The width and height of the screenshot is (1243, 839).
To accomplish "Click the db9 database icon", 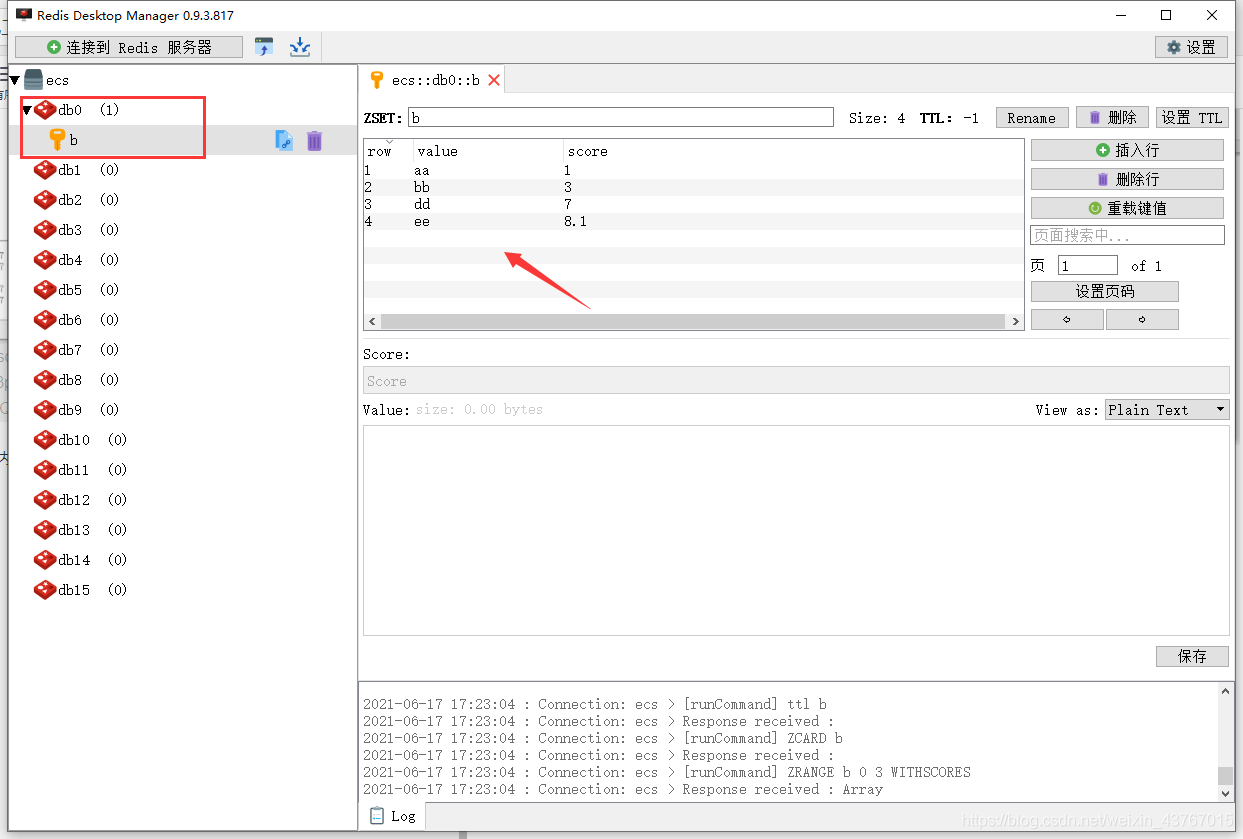I will click(45, 410).
